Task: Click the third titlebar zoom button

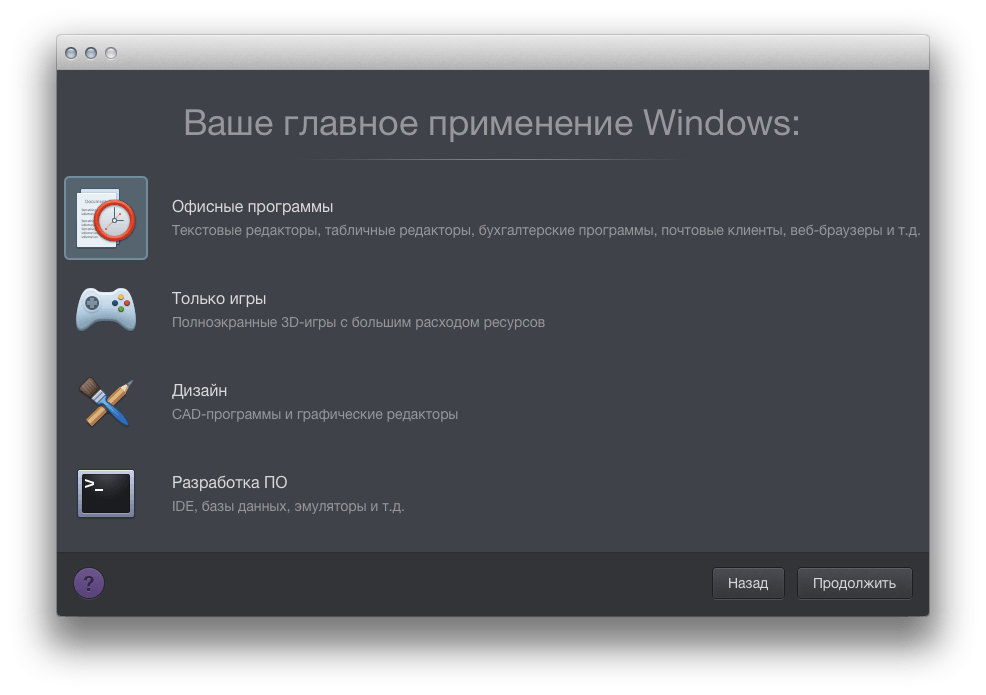Action: tap(111, 53)
